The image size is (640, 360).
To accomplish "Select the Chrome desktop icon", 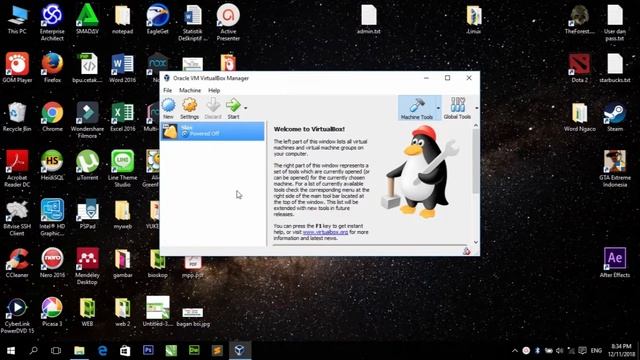I will coord(52,117).
